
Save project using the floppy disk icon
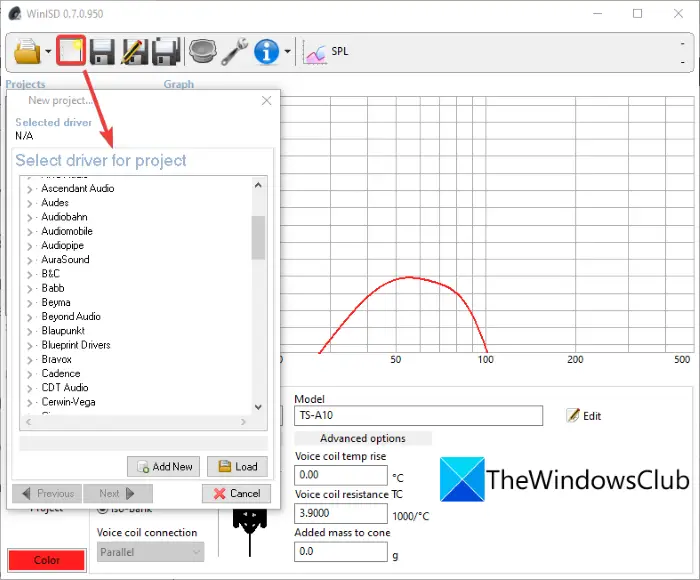click(x=102, y=51)
